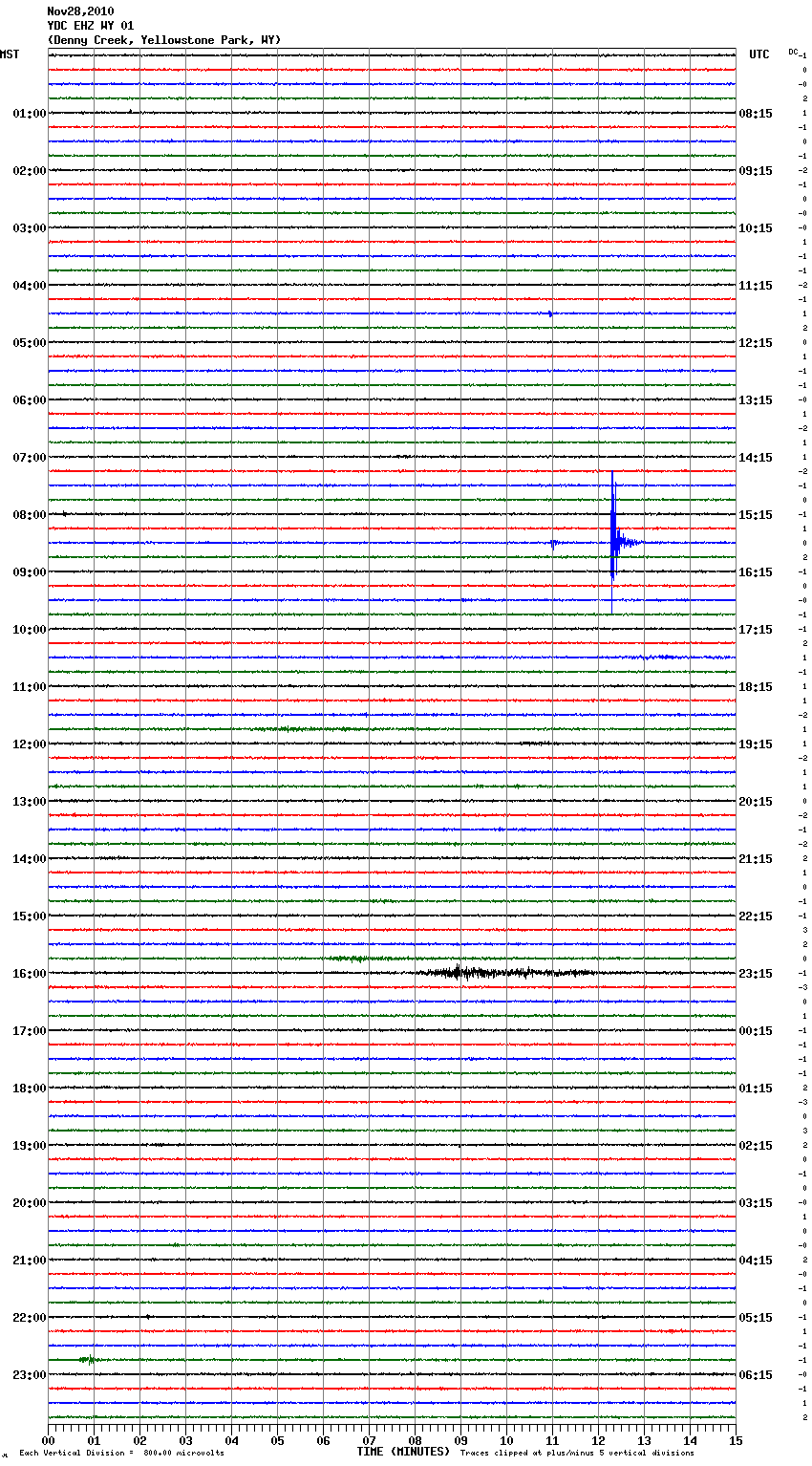Click the traces clipped footnote text
Image resolution: width=812 pixels, height=1466 pixels.
[x=577, y=1454]
